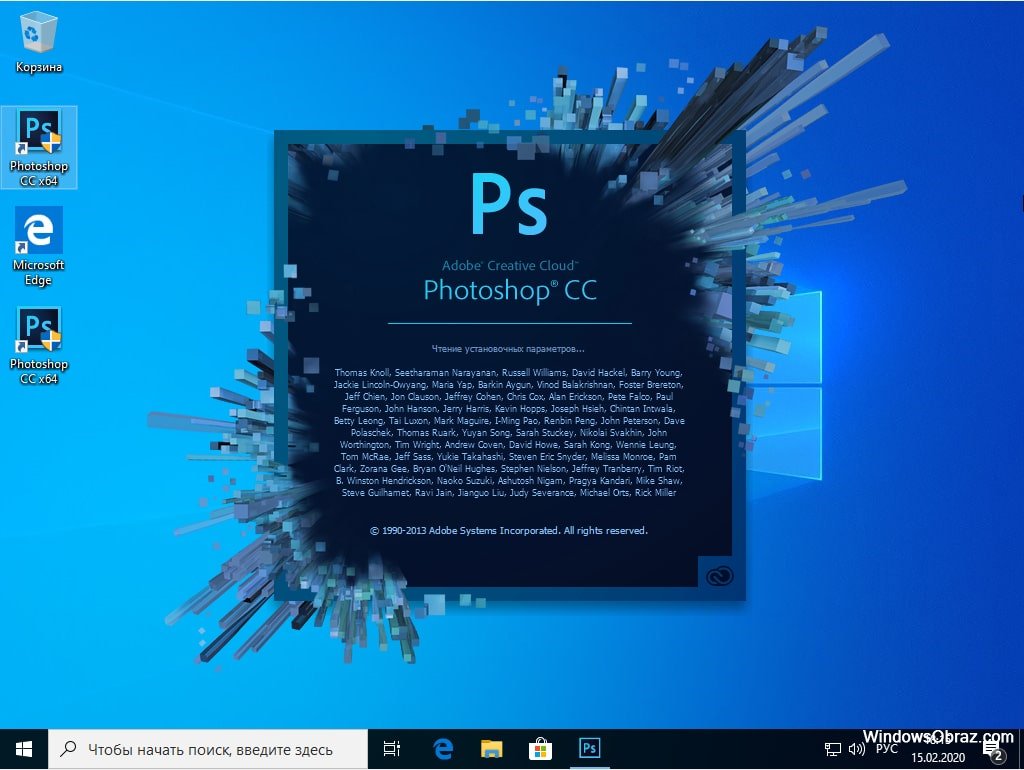Screen dimensions: 1024x770
Task: Open the notification center with 2 alerts
Action: [x=992, y=748]
